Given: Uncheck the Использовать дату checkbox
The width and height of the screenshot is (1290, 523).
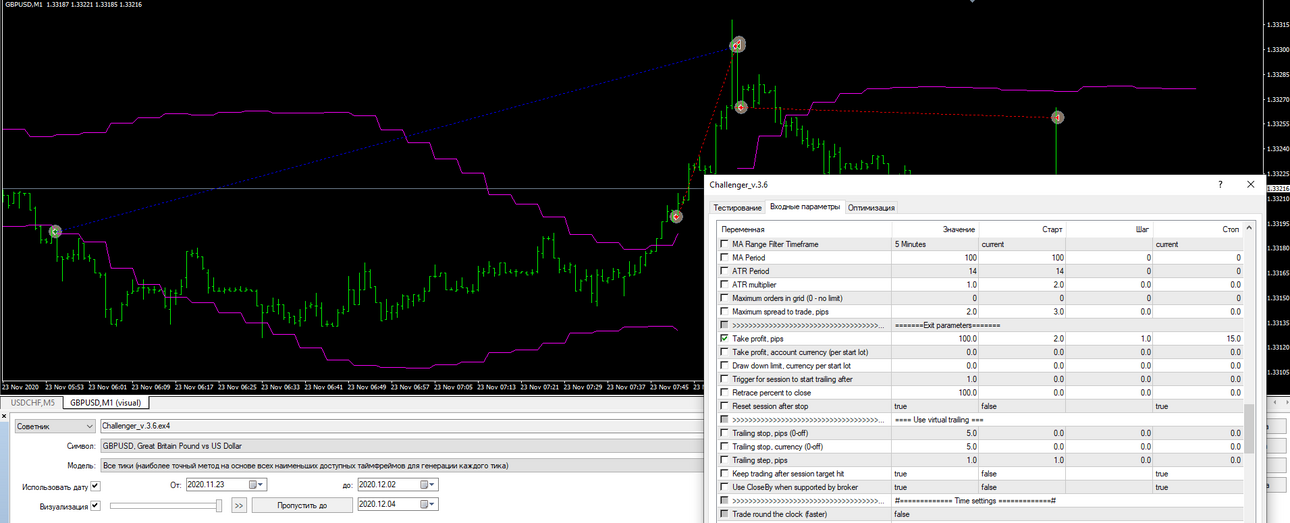Looking at the screenshot, I should coord(96,486).
